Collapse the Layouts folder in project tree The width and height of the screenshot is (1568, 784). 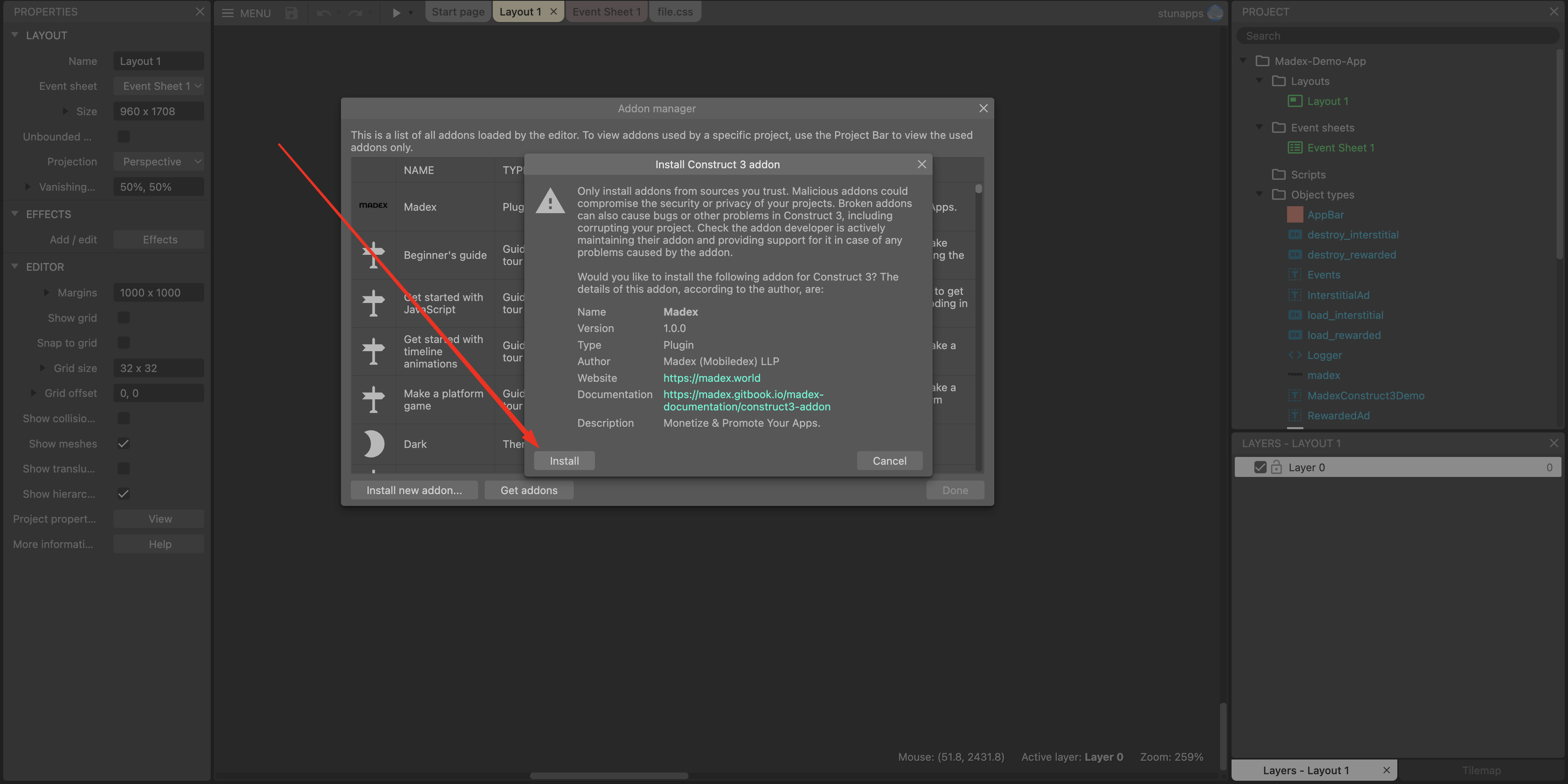point(1259,80)
